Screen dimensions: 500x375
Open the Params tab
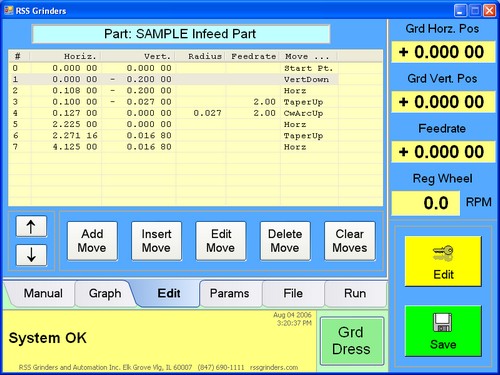pyautogui.click(x=230, y=293)
